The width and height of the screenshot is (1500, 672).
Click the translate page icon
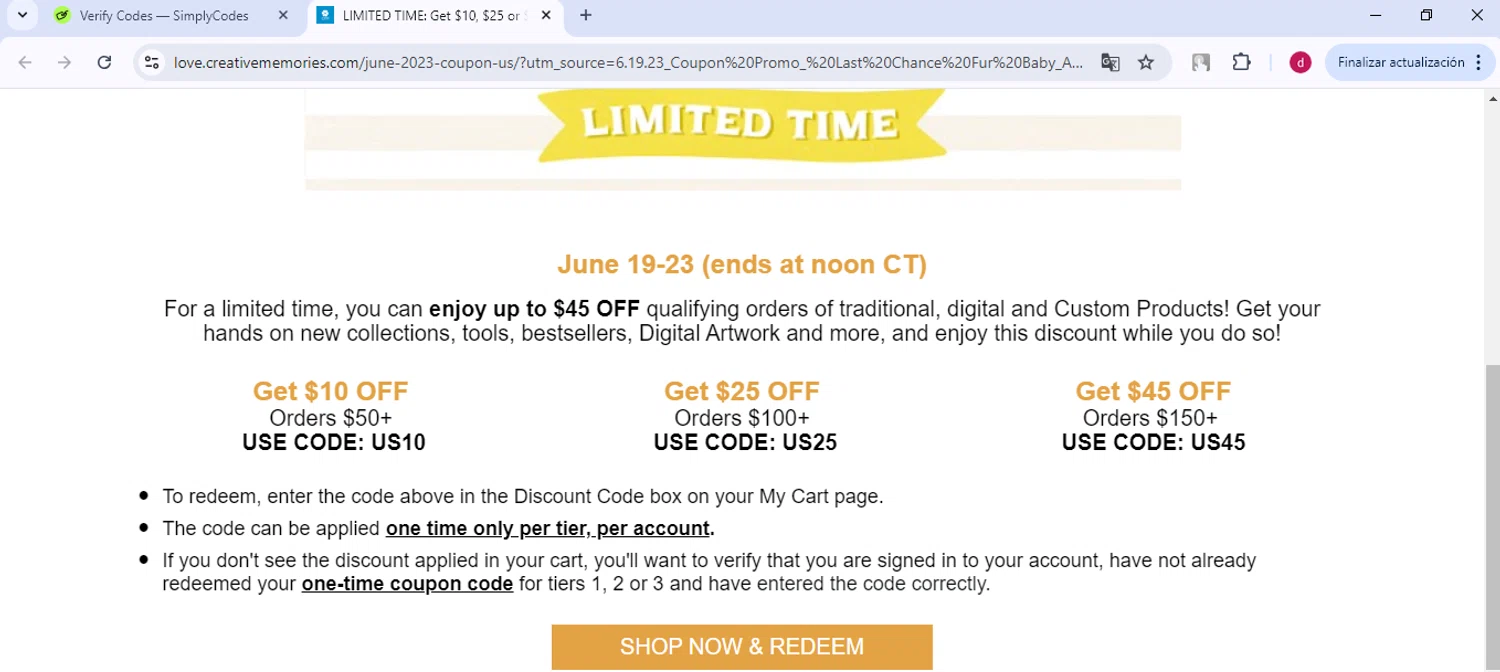(x=1110, y=62)
